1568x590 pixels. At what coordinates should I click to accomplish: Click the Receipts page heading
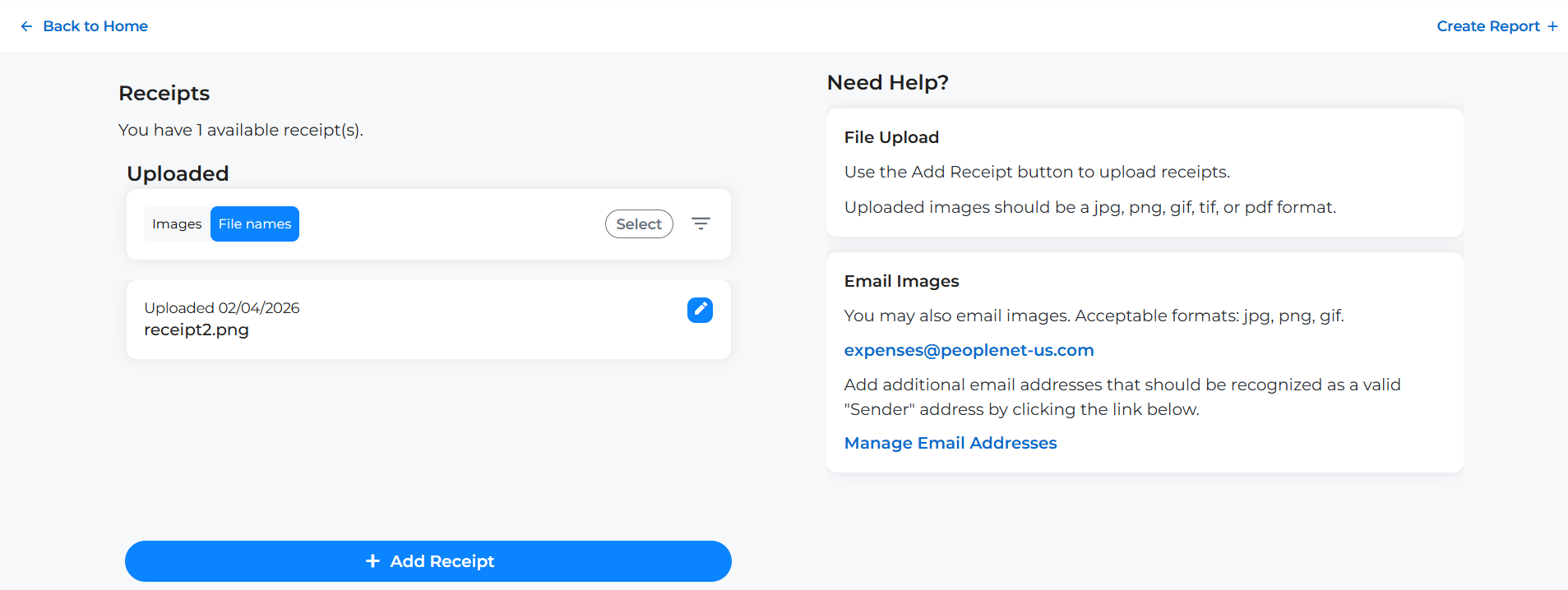point(164,94)
